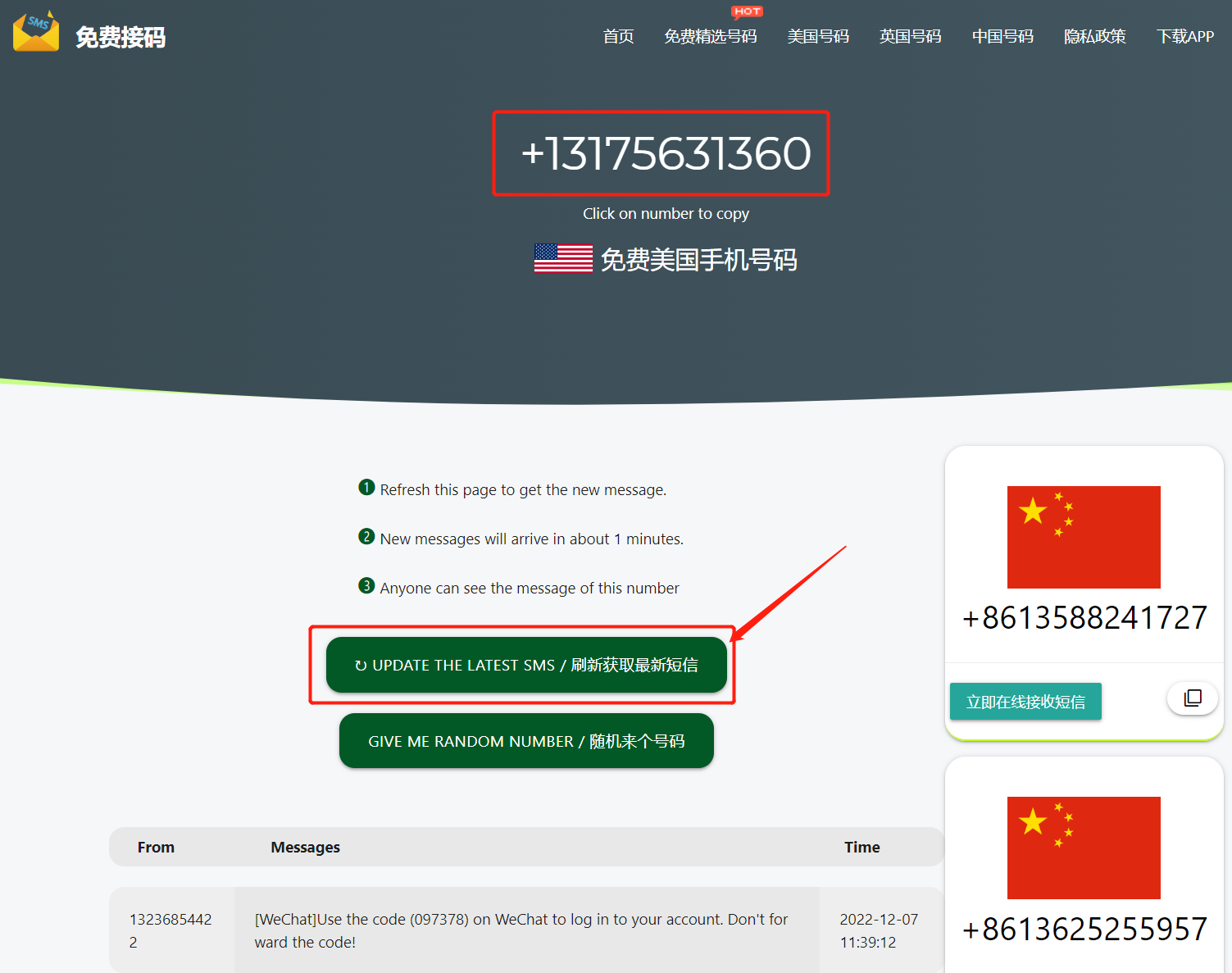Click UPDATE THE LATEST SMS button
This screenshot has height=973, width=1232.
[x=526, y=665]
